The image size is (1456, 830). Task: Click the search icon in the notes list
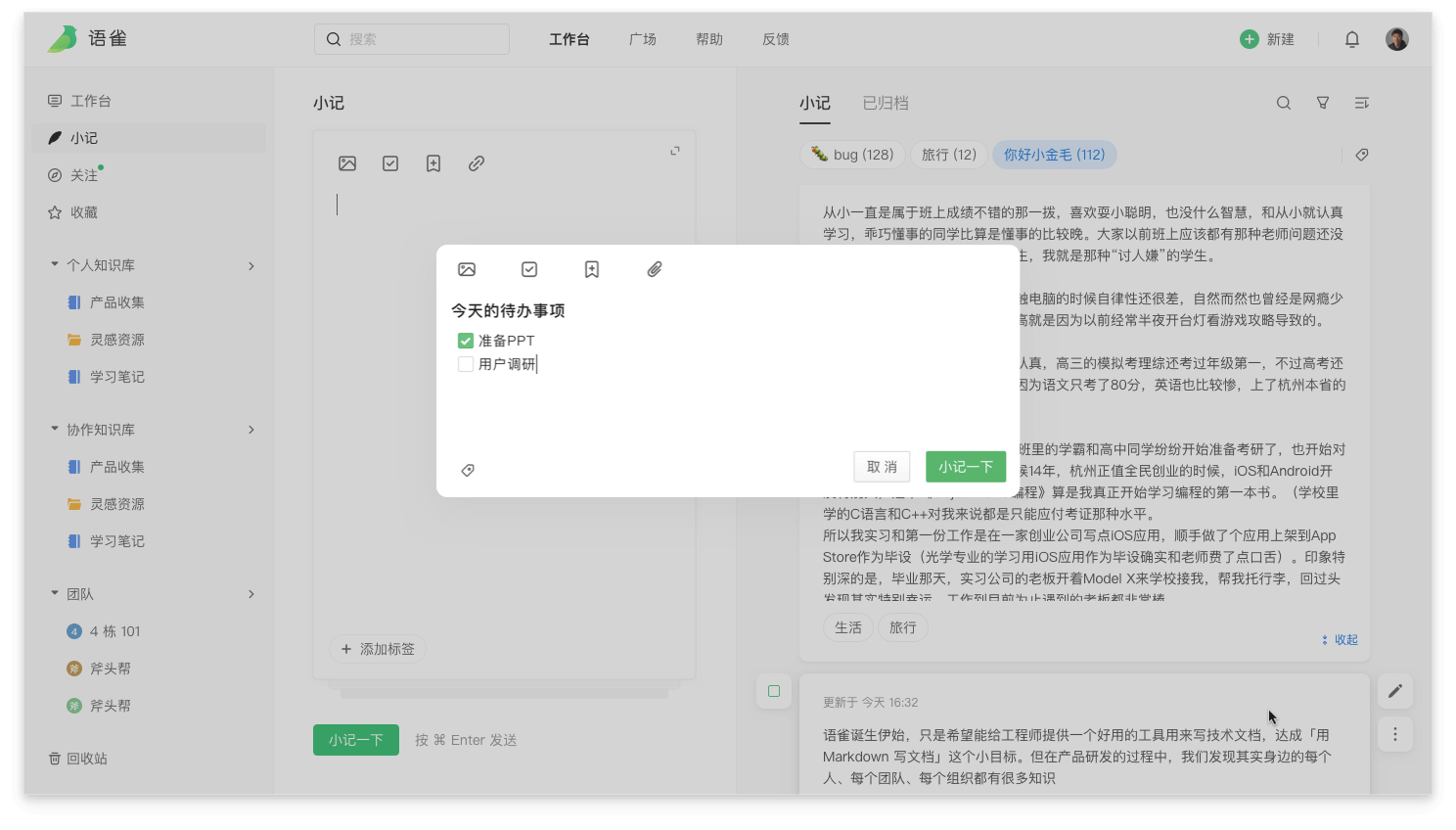pyautogui.click(x=1284, y=103)
